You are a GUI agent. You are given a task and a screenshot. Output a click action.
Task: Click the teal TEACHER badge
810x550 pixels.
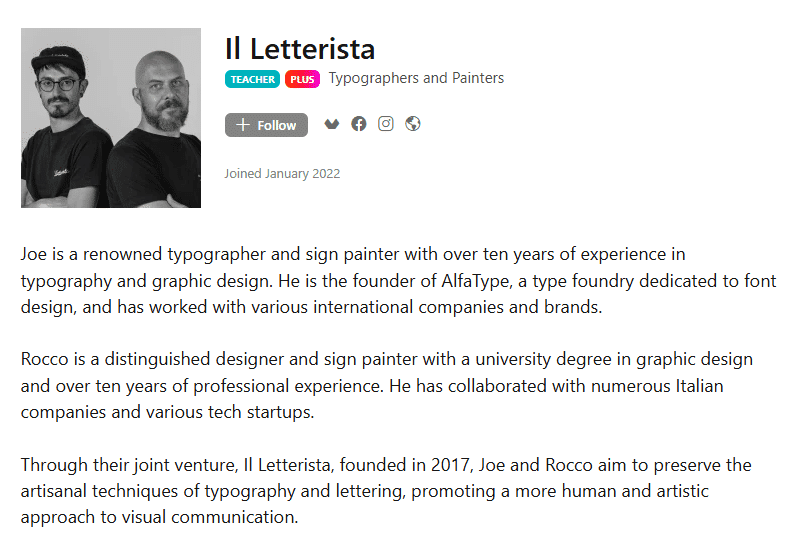(x=253, y=79)
